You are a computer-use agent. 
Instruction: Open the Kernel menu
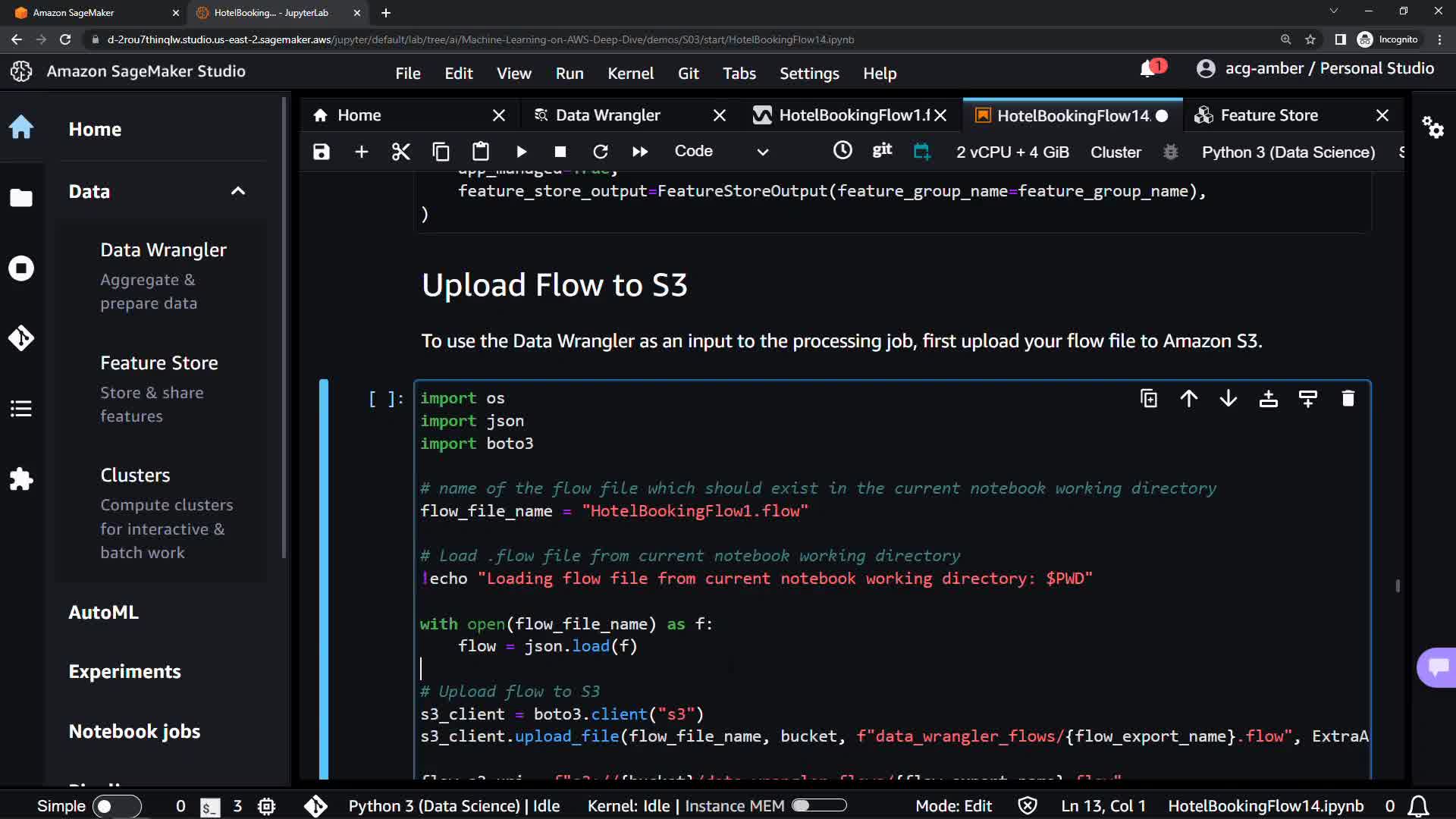(x=630, y=74)
